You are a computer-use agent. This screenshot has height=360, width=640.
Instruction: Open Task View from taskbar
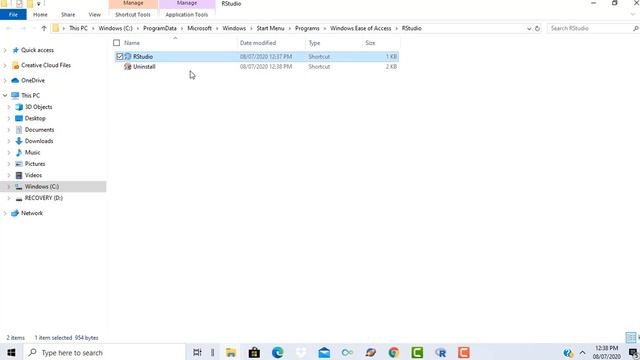click(197, 352)
